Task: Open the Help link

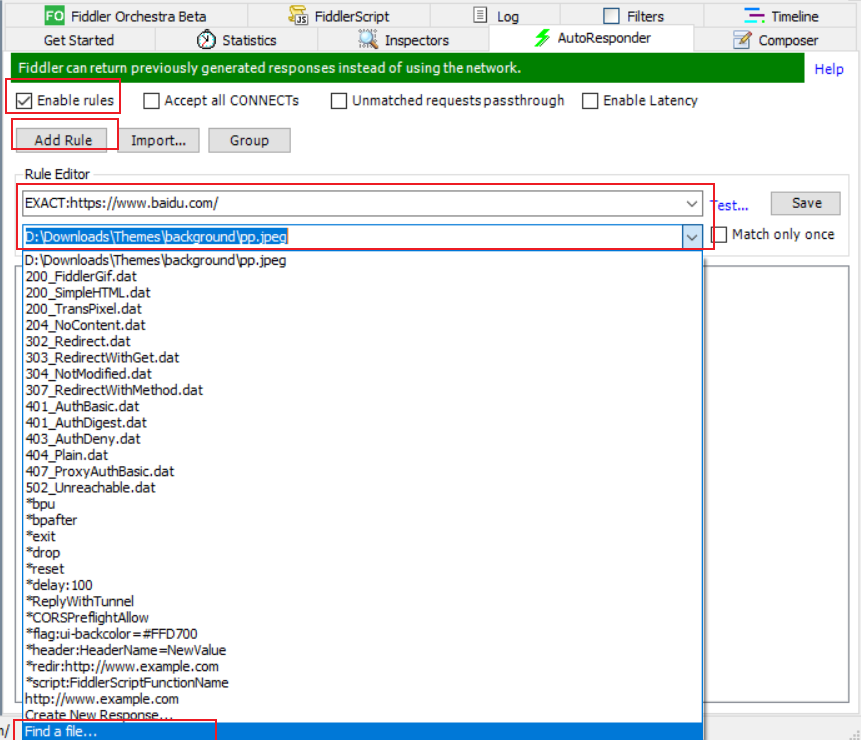Action: click(829, 69)
